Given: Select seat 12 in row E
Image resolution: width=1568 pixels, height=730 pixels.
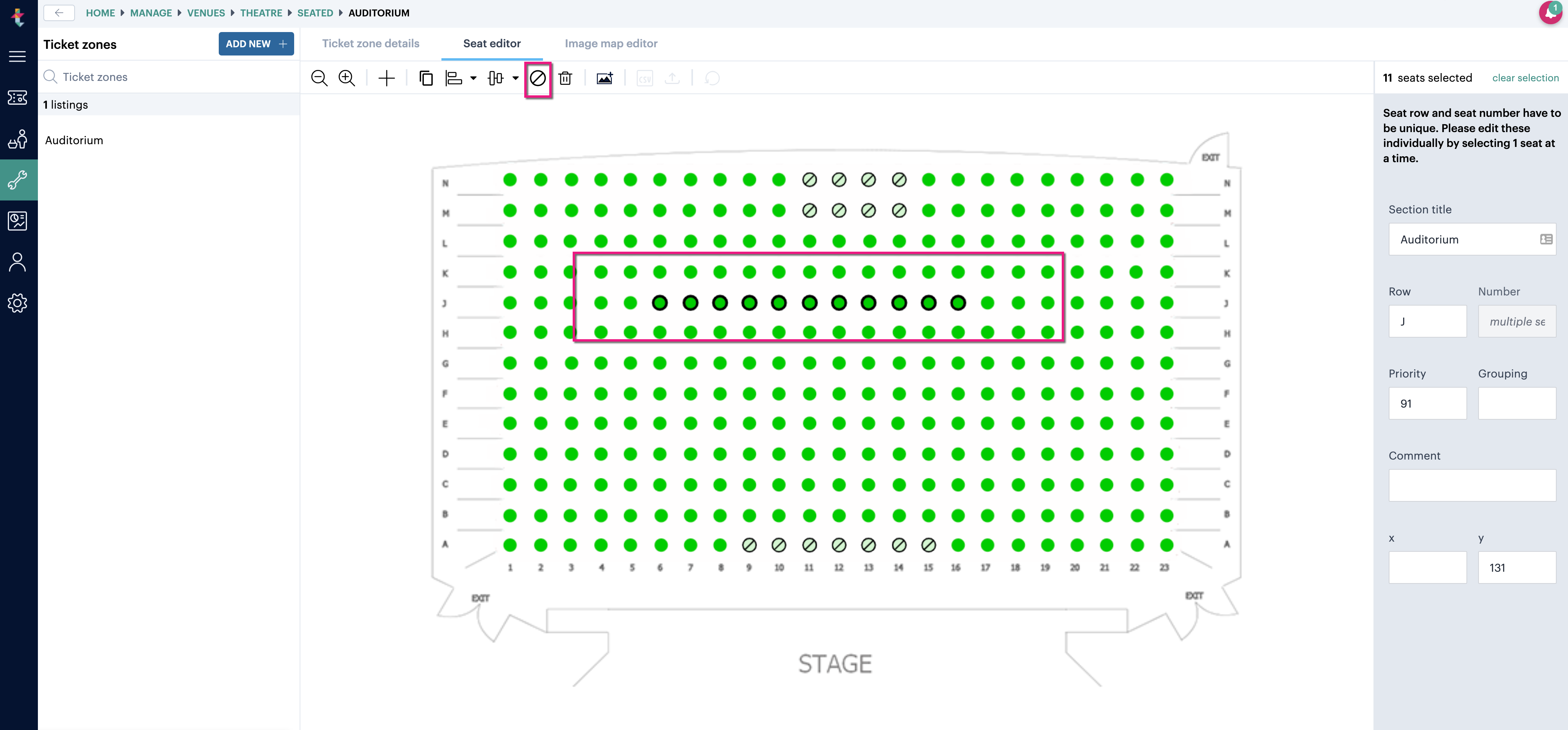Looking at the screenshot, I should [x=839, y=423].
